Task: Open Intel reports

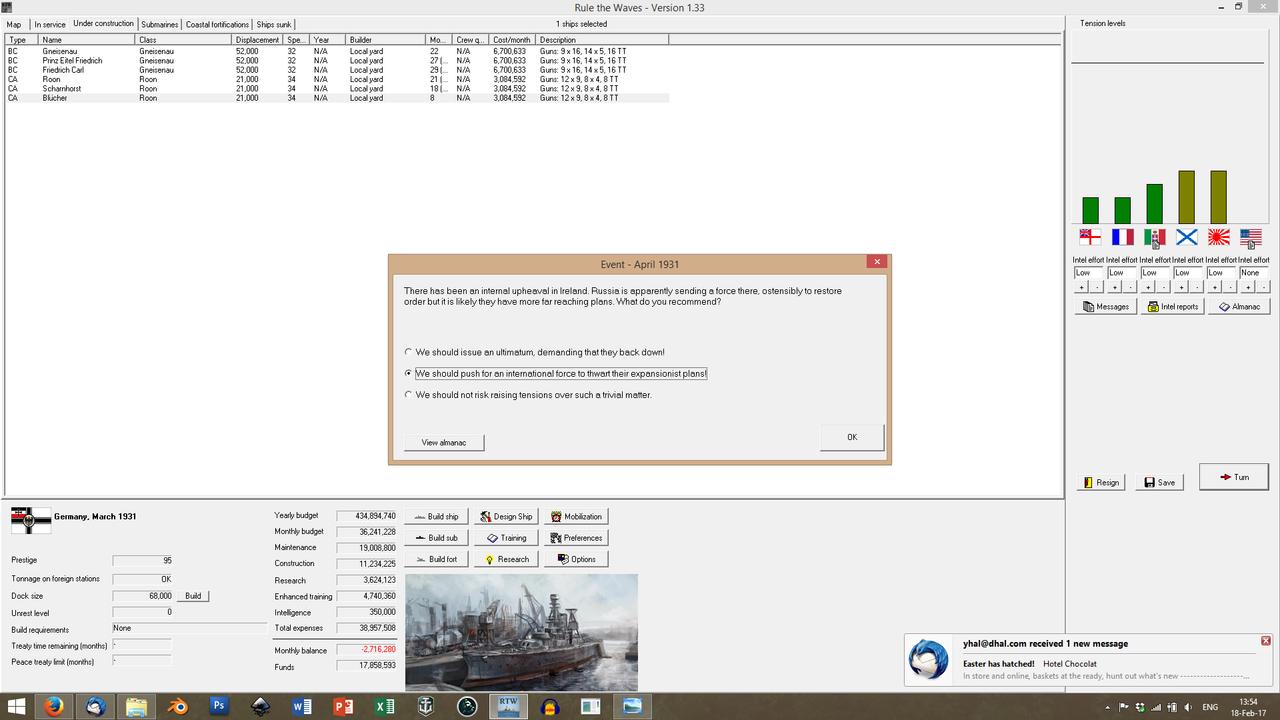Action: click(x=1171, y=306)
